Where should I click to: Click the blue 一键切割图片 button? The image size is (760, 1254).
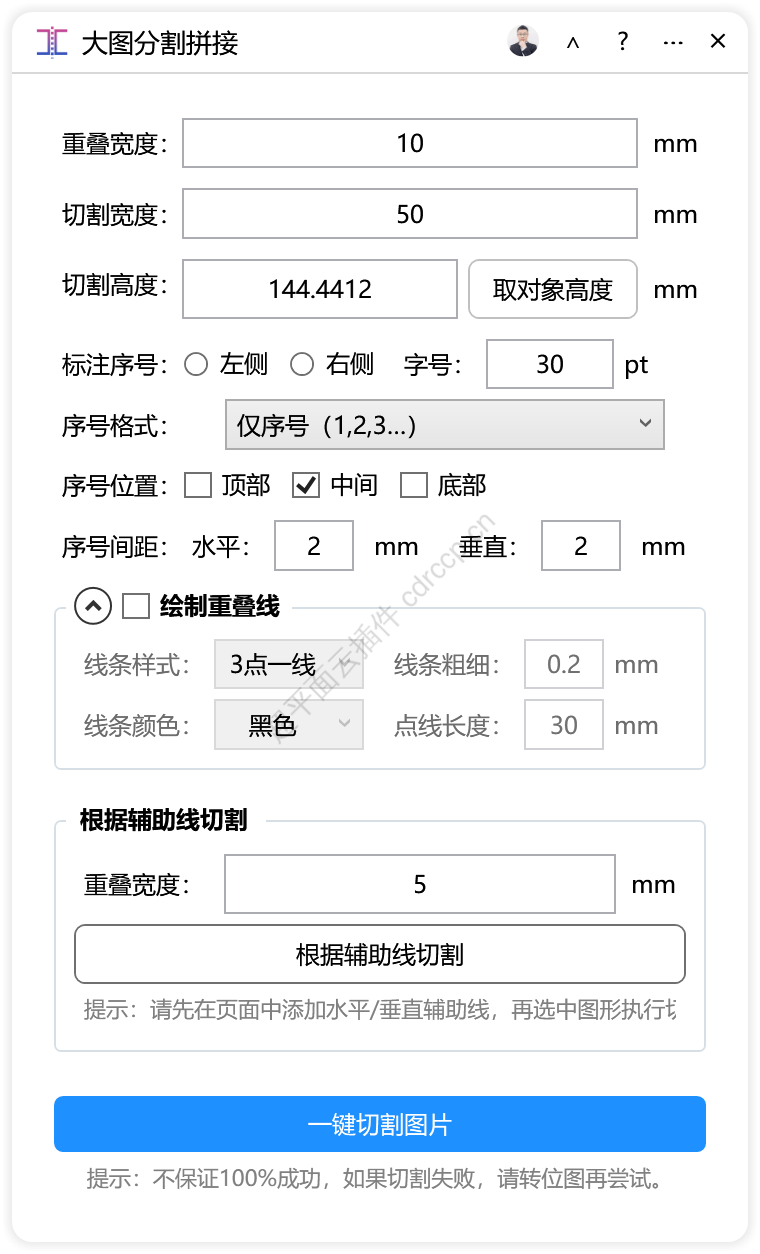(x=380, y=1124)
